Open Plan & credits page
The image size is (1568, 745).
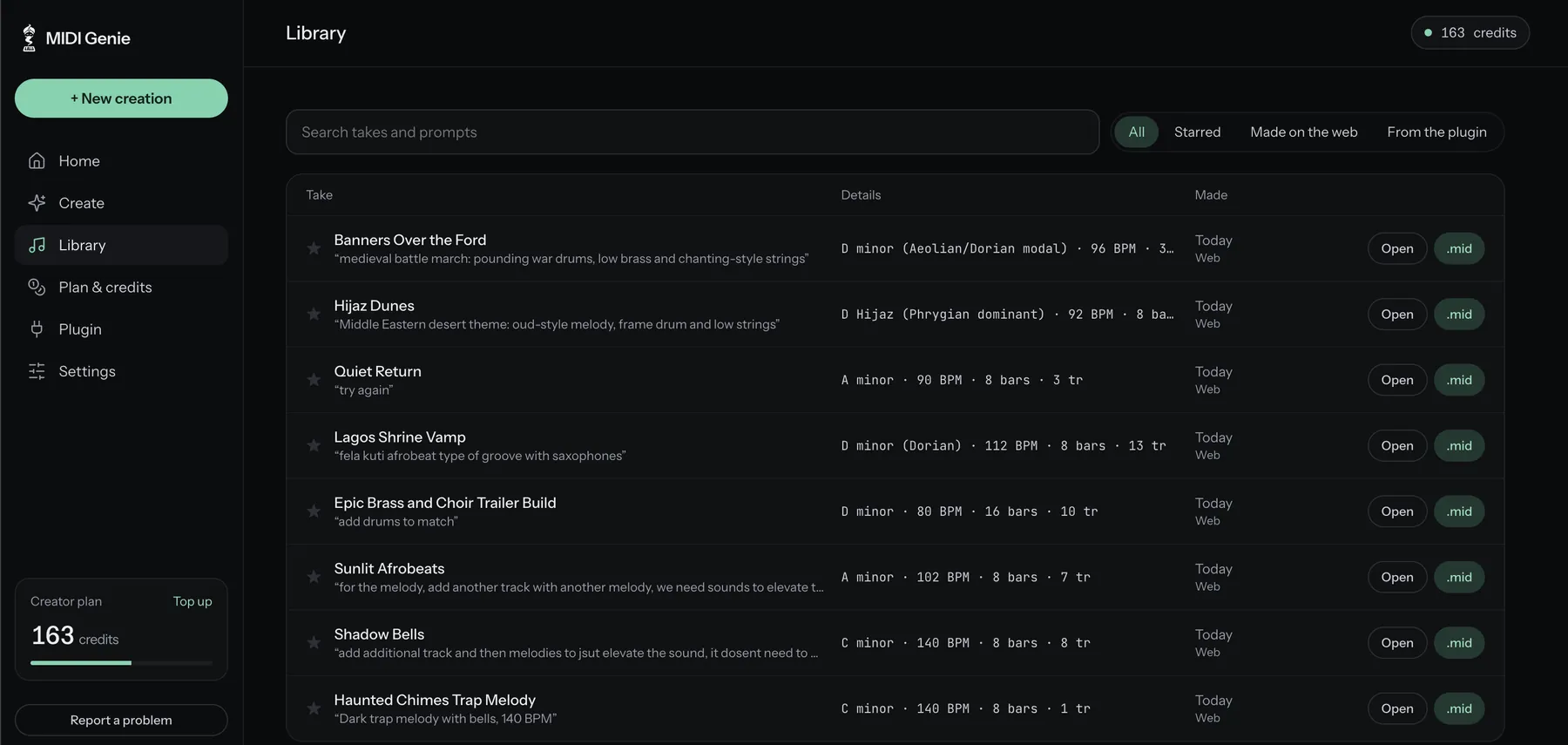click(x=121, y=288)
